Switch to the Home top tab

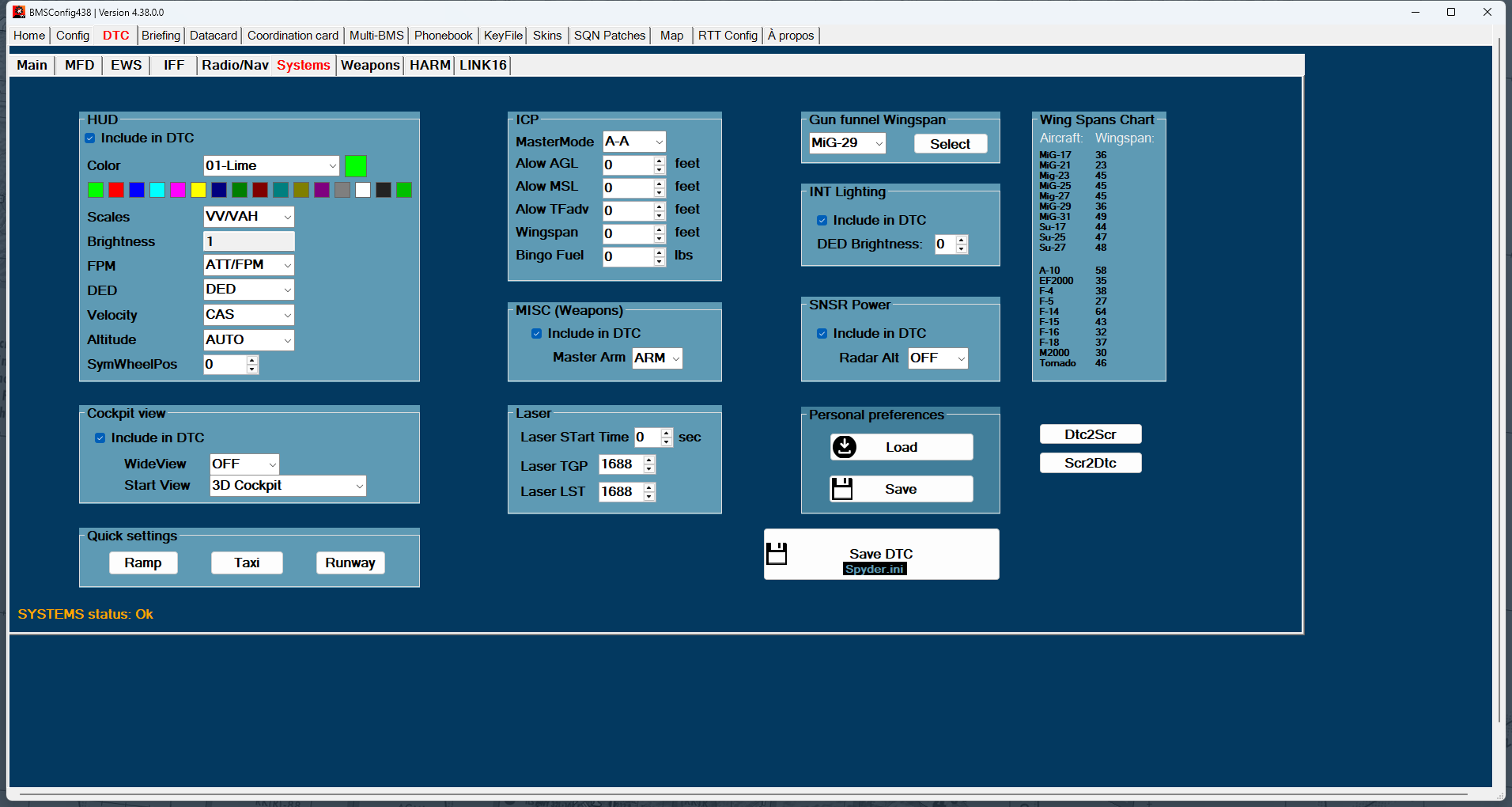coord(29,36)
